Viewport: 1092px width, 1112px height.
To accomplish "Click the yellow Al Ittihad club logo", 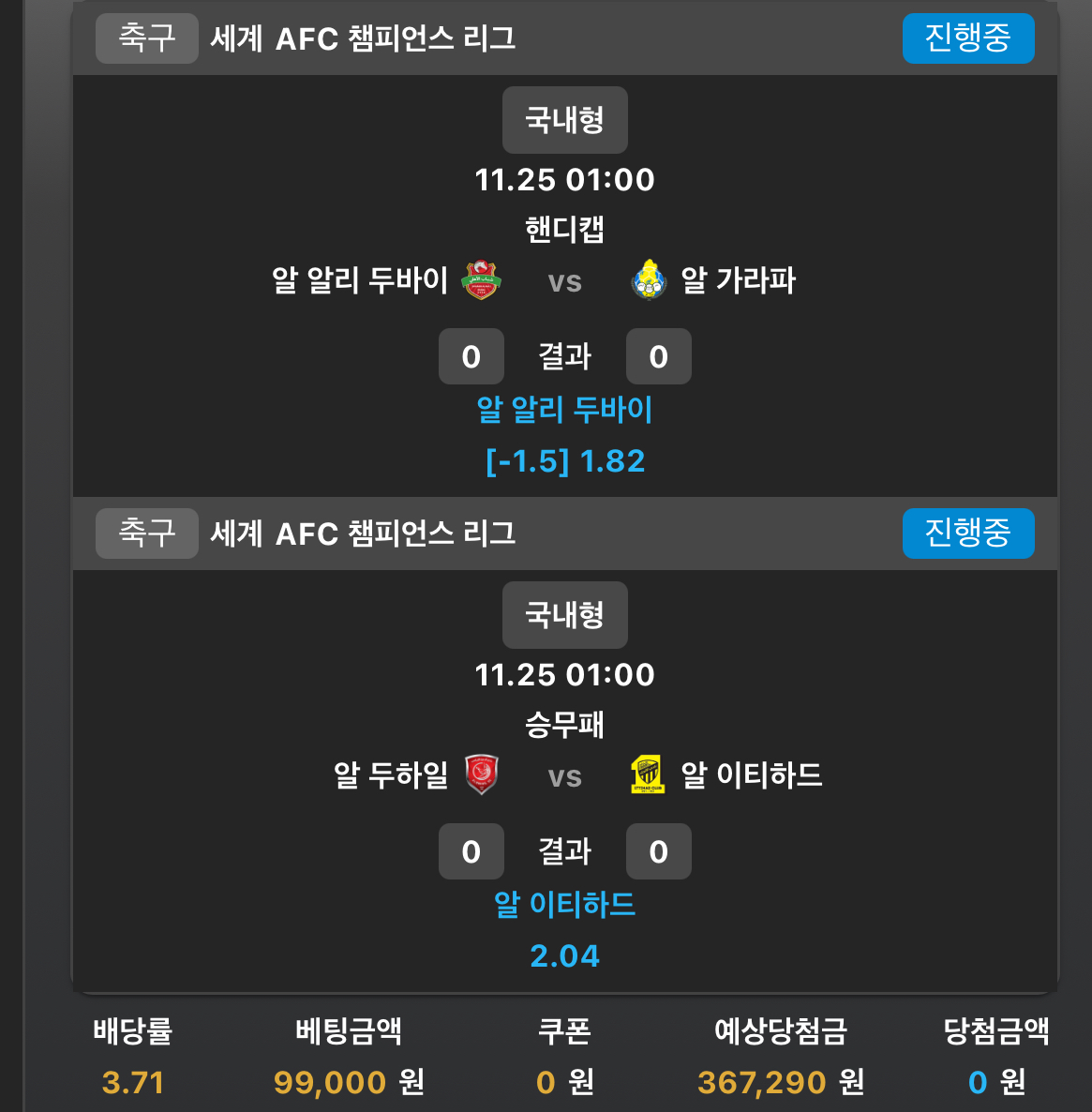I will click(x=648, y=775).
